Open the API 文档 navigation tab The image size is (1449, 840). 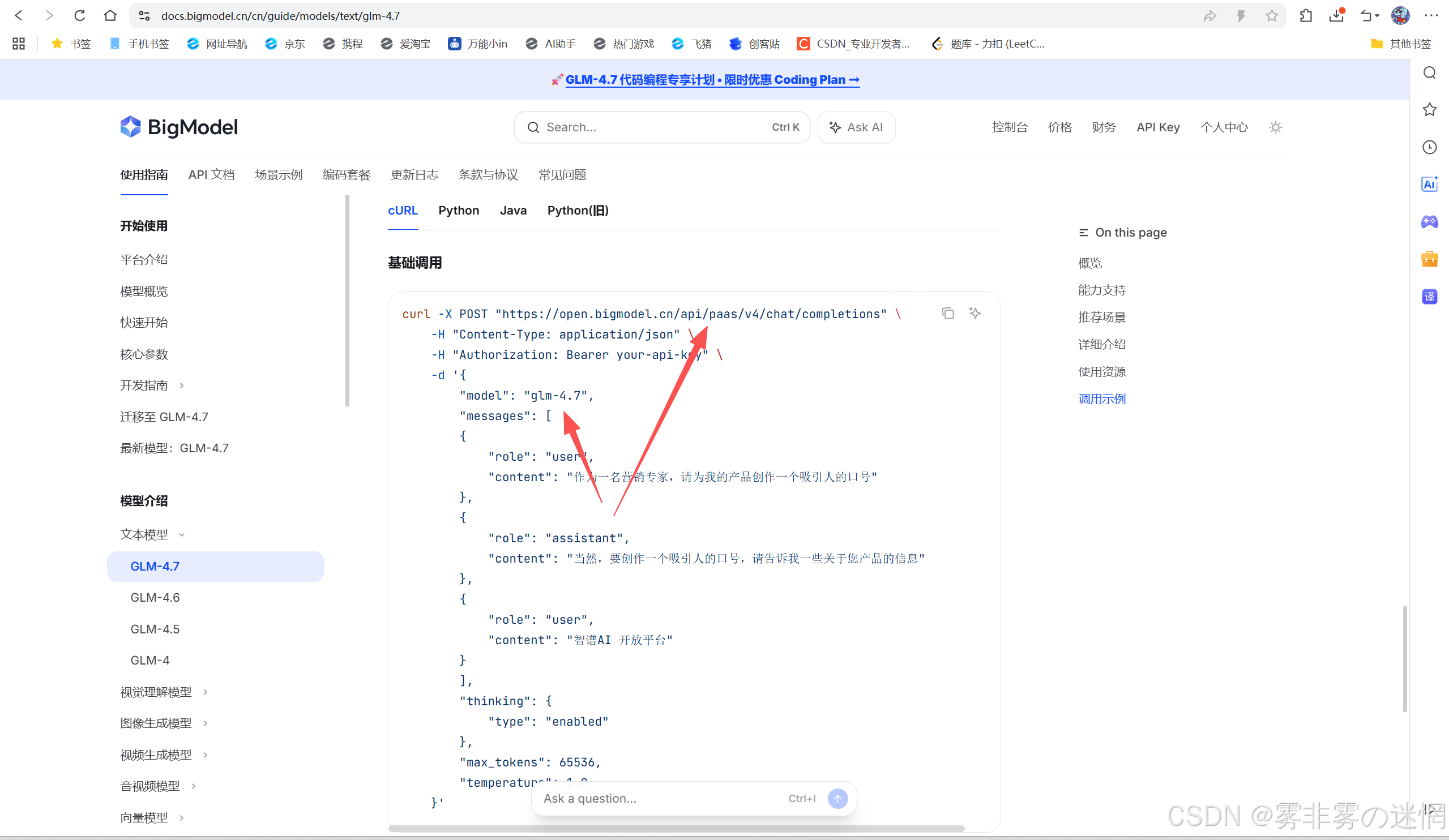coord(211,175)
